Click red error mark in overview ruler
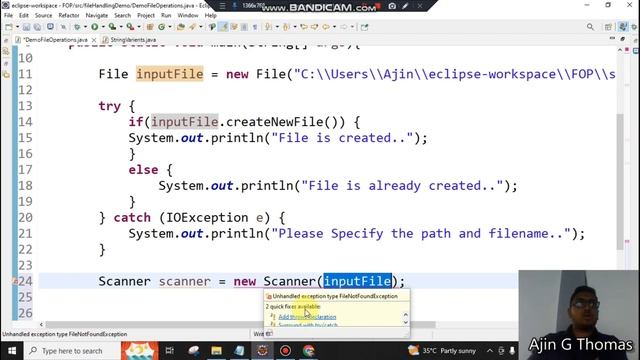Image resolution: width=640 pixels, height=360 pixels. (x=627, y=242)
